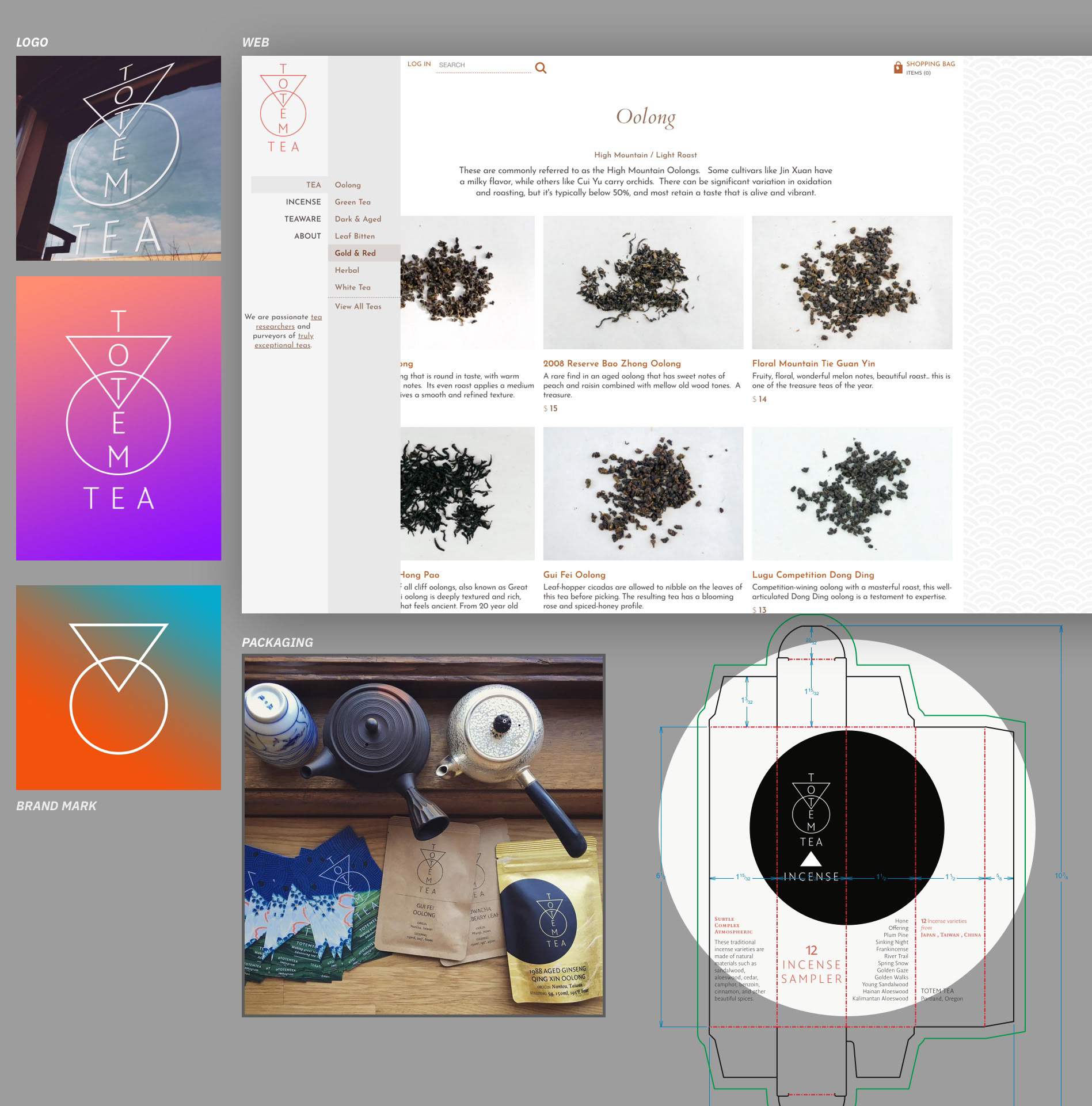Screen dimensions: 1092x1106
Task: Click the BRAND MARK section label
Action: [x=56, y=806]
